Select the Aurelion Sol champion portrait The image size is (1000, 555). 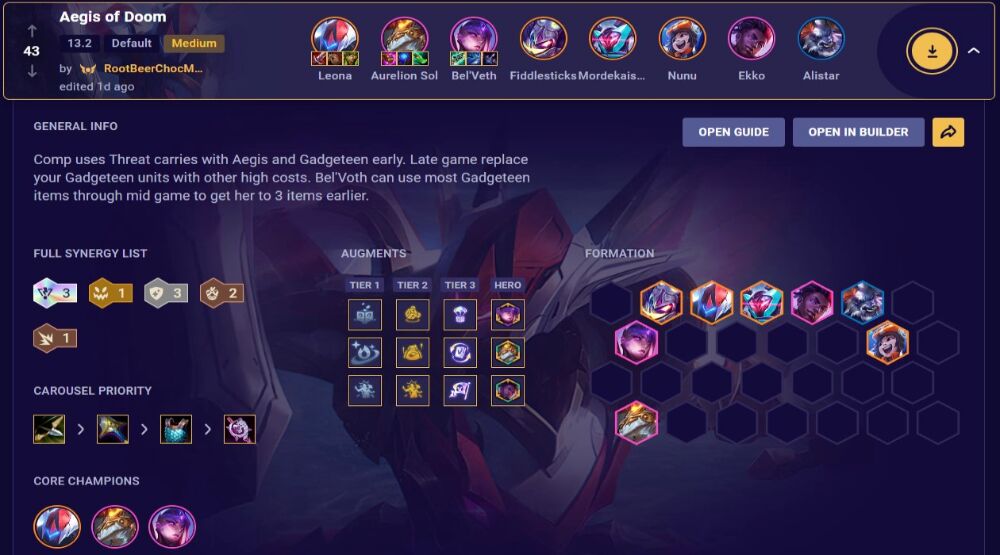(404, 40)
